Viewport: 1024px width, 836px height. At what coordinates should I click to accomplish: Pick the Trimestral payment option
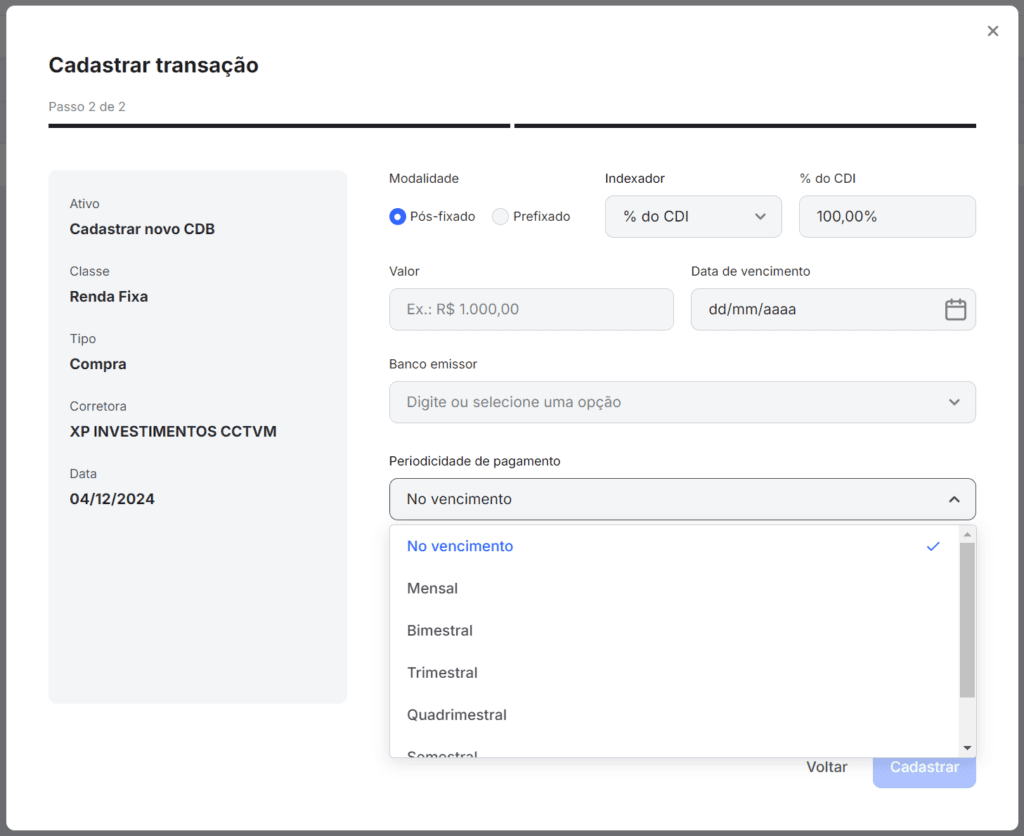pos(442,673)
